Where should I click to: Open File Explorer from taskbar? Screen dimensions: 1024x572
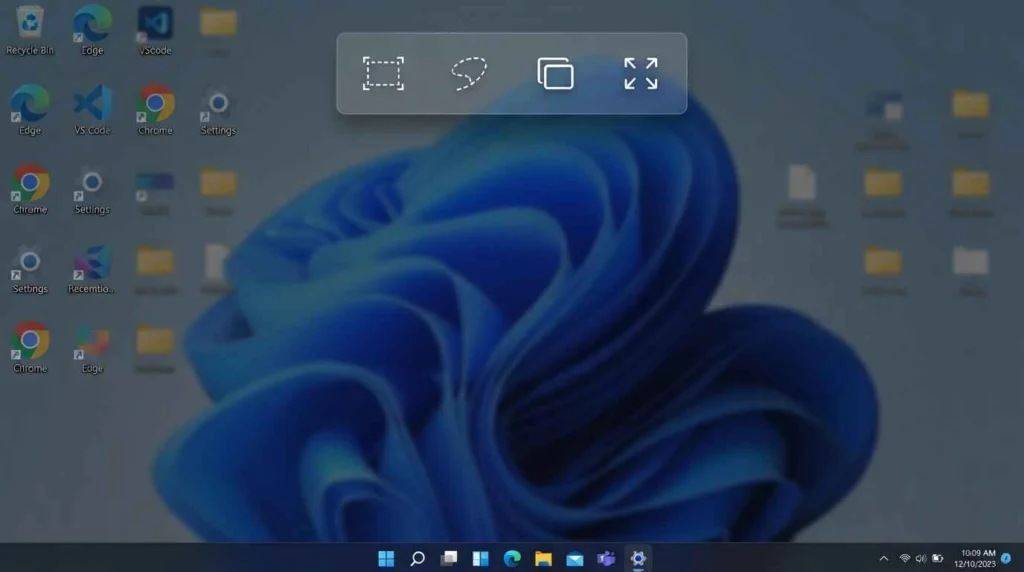[543, 558]
